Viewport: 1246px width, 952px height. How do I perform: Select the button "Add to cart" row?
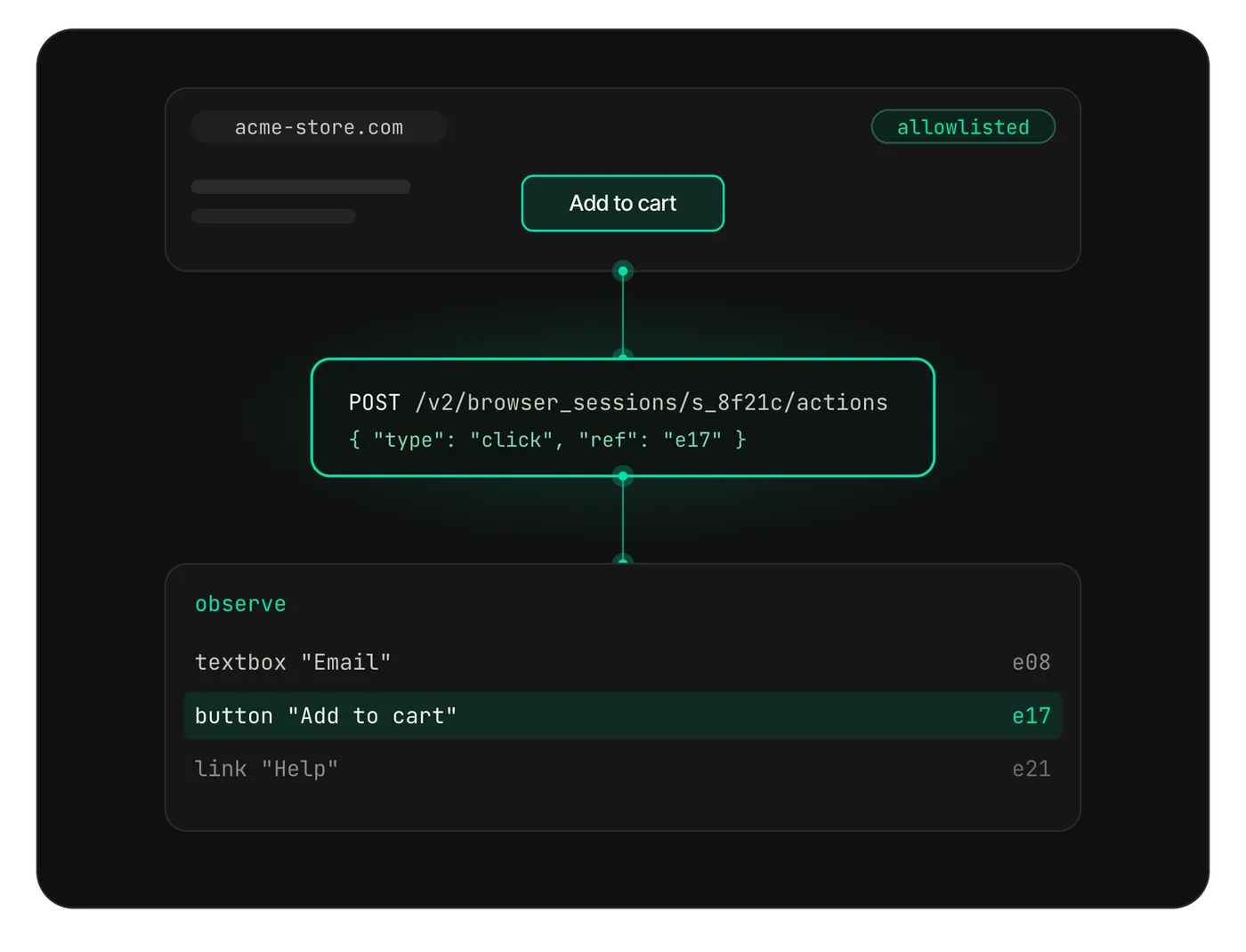[x=623, y=716]
